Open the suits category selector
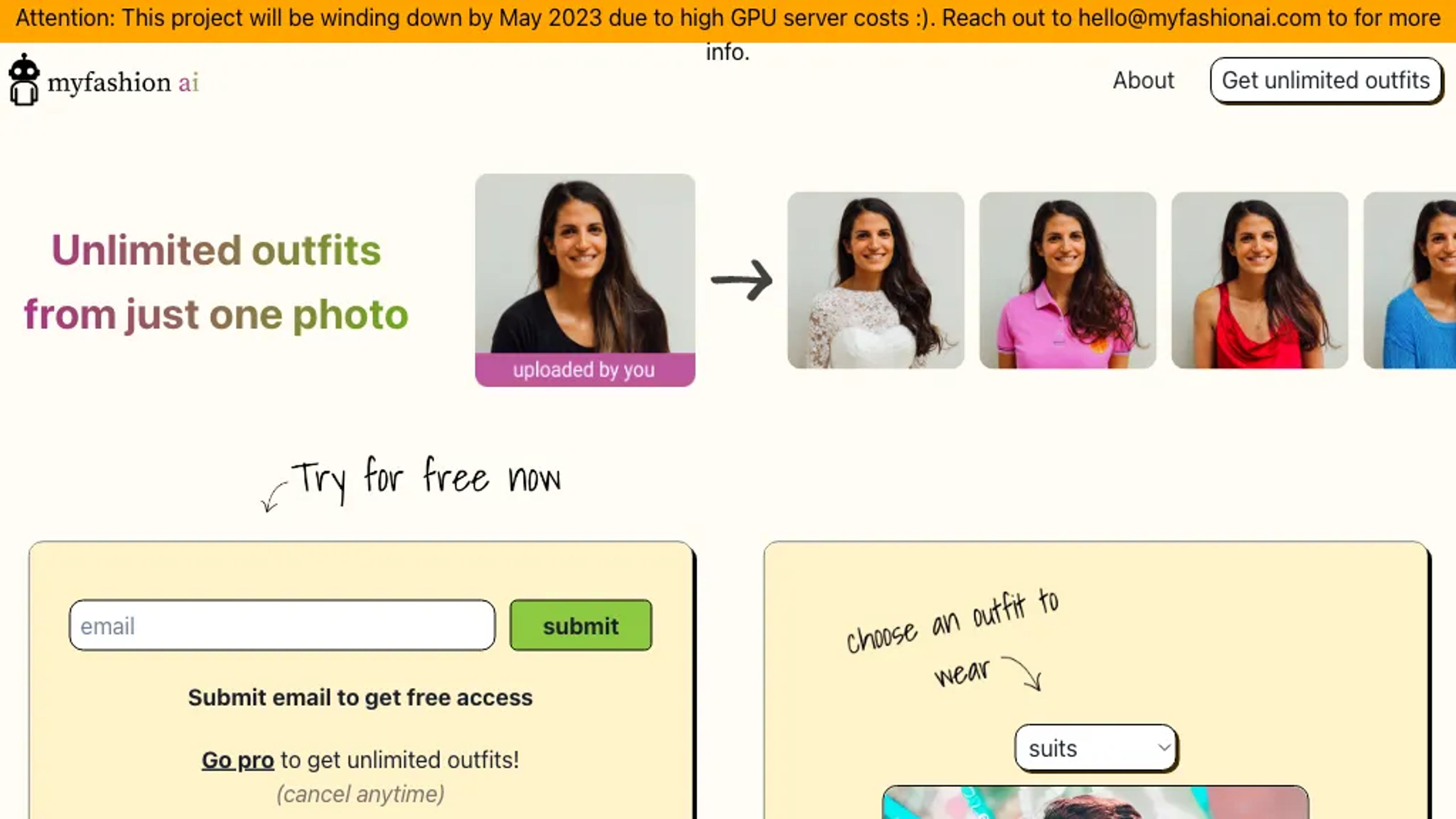Image resolution: width=1456 pixels, height=819 pixels. click(x=1096, y=748)
